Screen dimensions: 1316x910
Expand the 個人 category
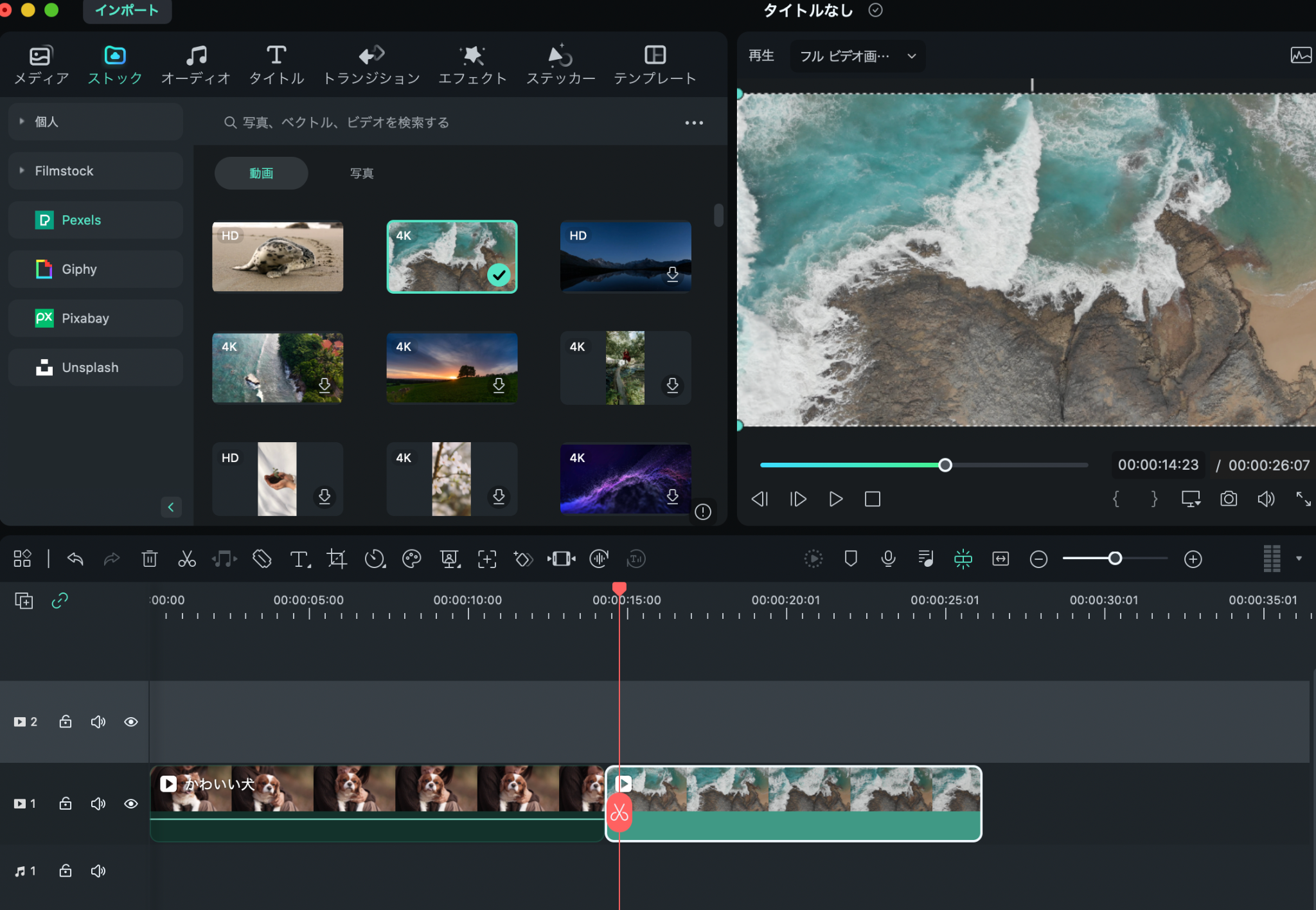tap(22, 121)
